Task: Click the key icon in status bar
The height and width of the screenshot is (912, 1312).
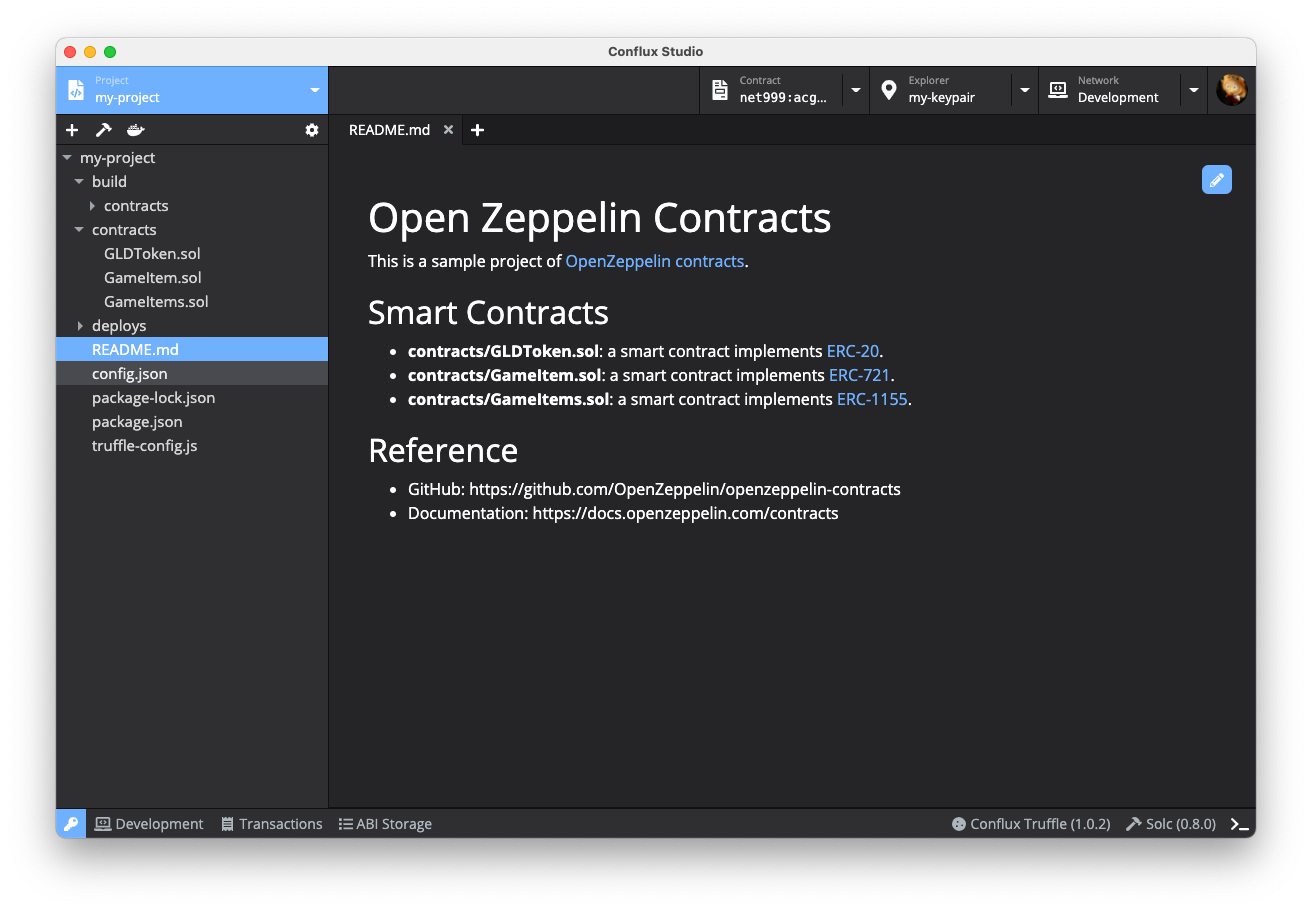Action: click(71, 824)
